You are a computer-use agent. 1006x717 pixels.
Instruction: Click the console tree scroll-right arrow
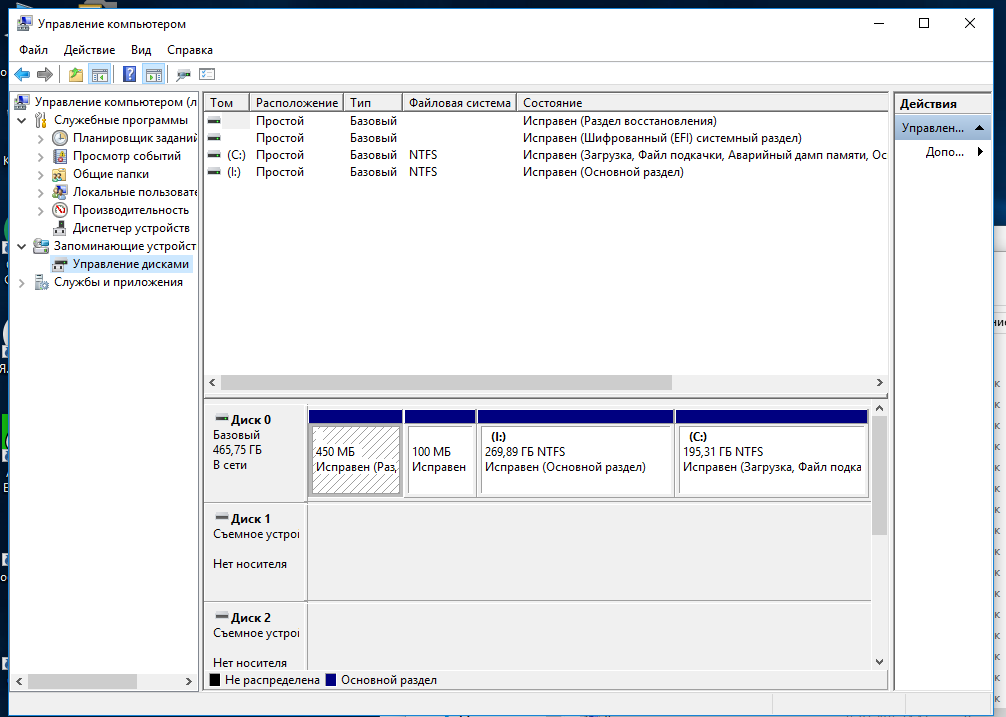coord(189,681)
